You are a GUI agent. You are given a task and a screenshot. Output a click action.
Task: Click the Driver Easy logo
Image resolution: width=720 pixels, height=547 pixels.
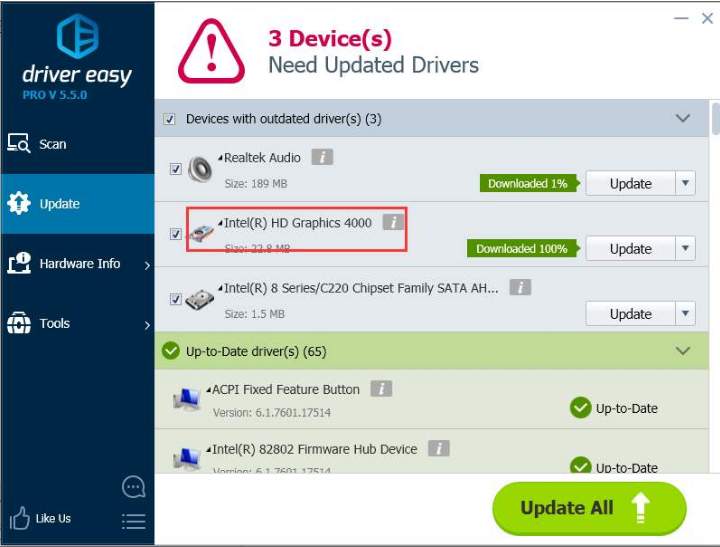click(x=77, y=36)
